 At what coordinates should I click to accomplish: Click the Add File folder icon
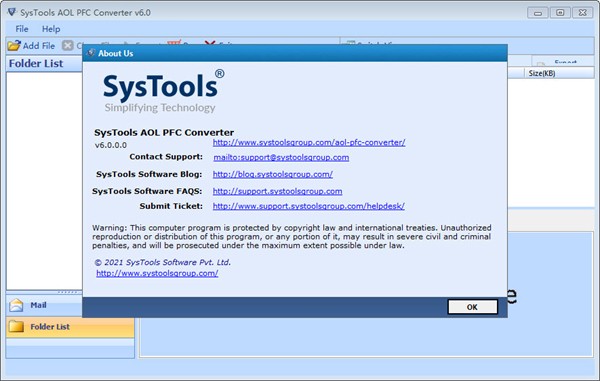tap(14, 46)
